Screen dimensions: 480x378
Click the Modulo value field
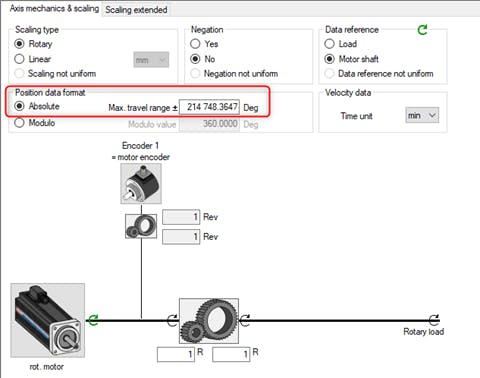209,124
